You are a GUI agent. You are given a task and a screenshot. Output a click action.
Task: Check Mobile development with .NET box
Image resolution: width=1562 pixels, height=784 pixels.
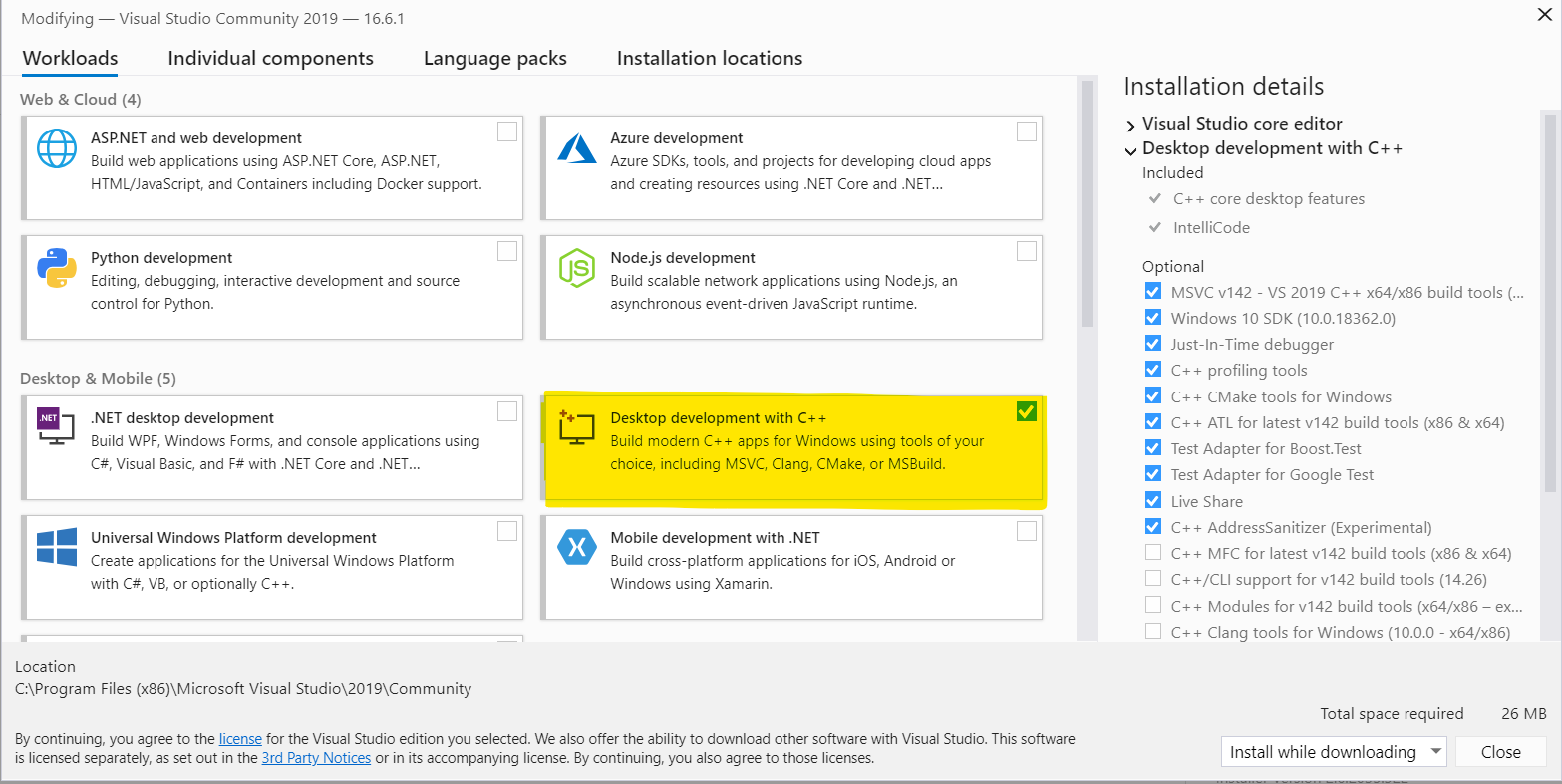[x=1027, y=531]
